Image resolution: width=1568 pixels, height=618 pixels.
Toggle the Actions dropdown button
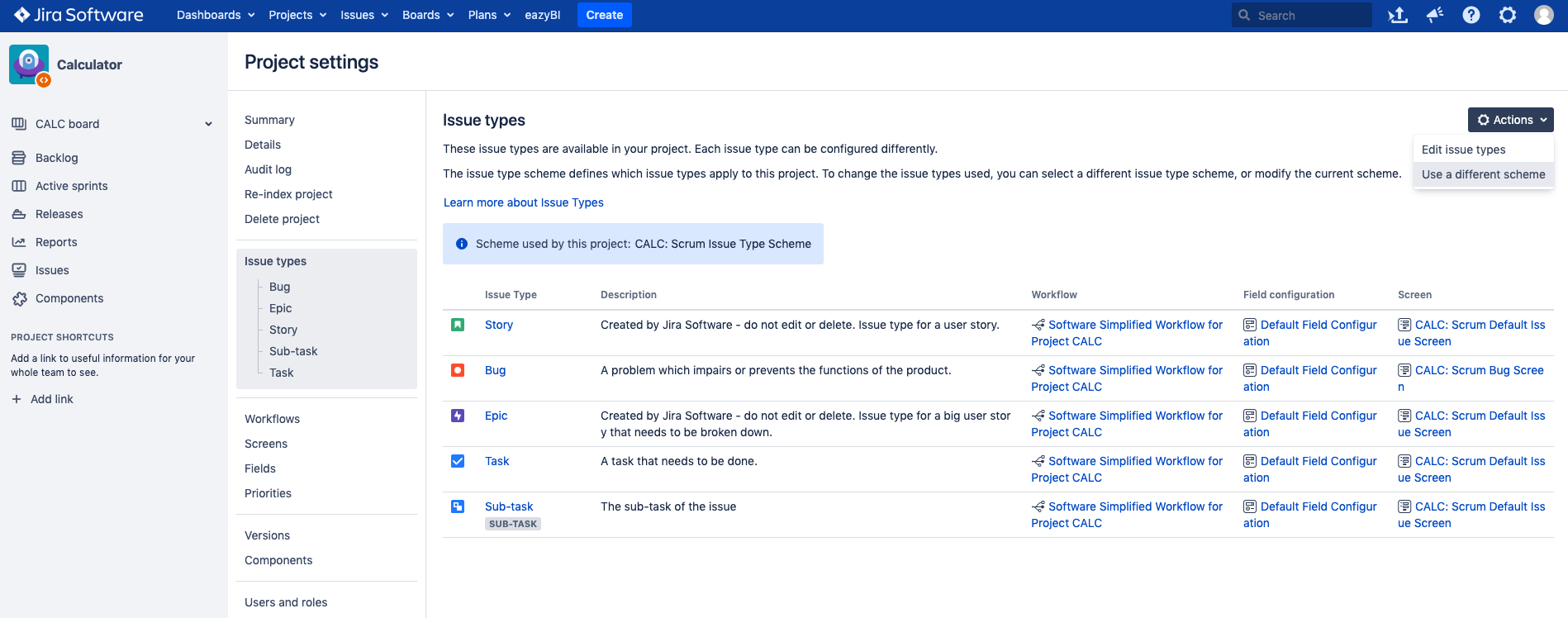click(x=1510, y=120)
